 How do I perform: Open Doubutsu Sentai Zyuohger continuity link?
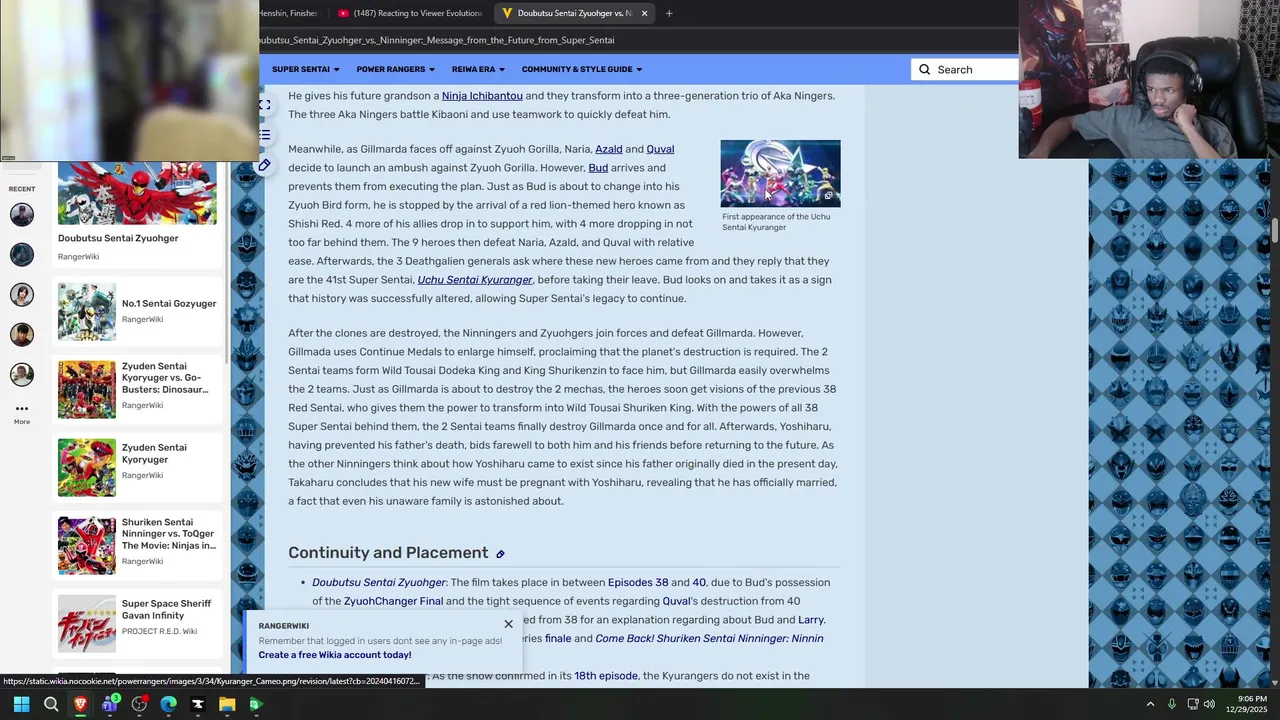[379, 582]
